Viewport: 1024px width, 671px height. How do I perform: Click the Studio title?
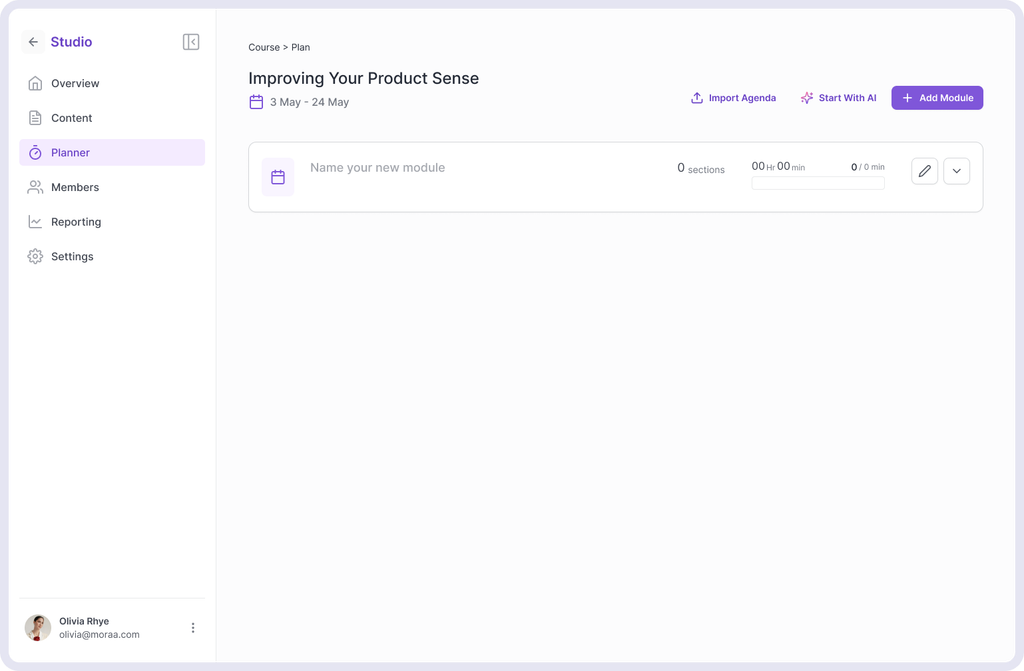[x=71, y=42]
